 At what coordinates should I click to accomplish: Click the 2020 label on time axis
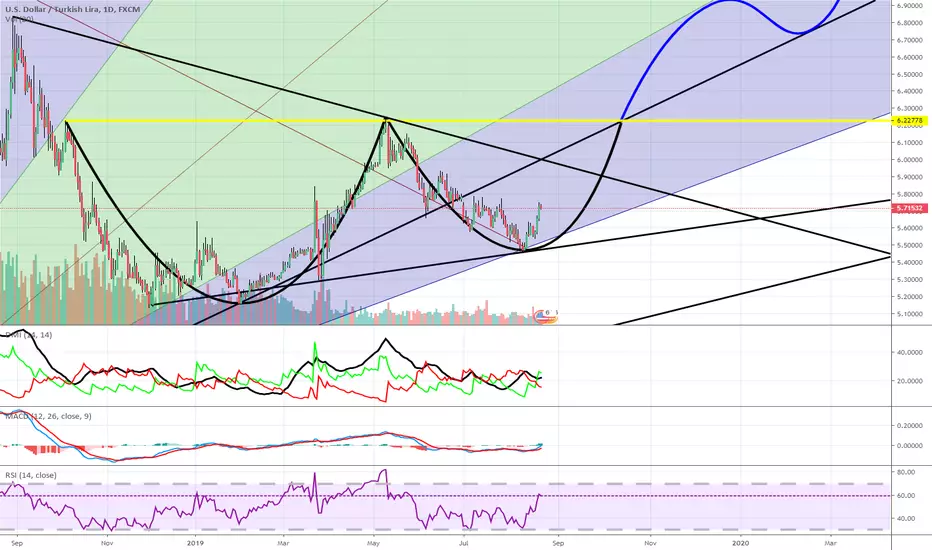coord(741,543)
